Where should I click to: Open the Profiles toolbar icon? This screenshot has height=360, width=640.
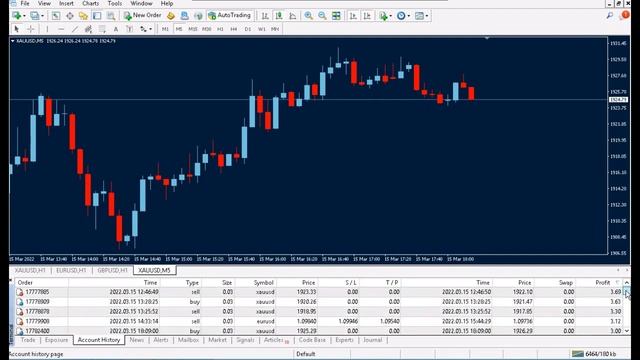tap(35, 16)
